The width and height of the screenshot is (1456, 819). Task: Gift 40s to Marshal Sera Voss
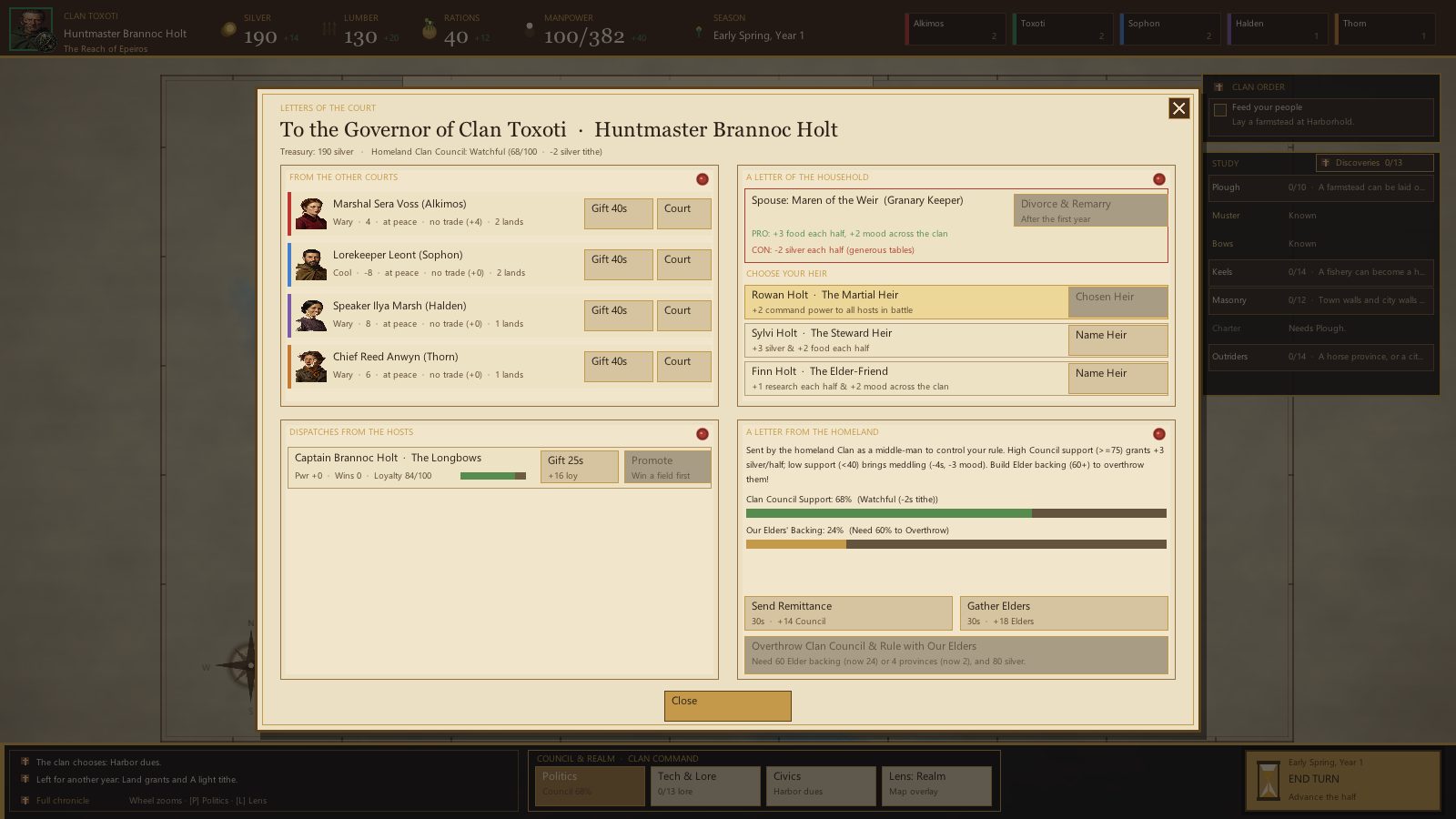(x=619, y=214)
